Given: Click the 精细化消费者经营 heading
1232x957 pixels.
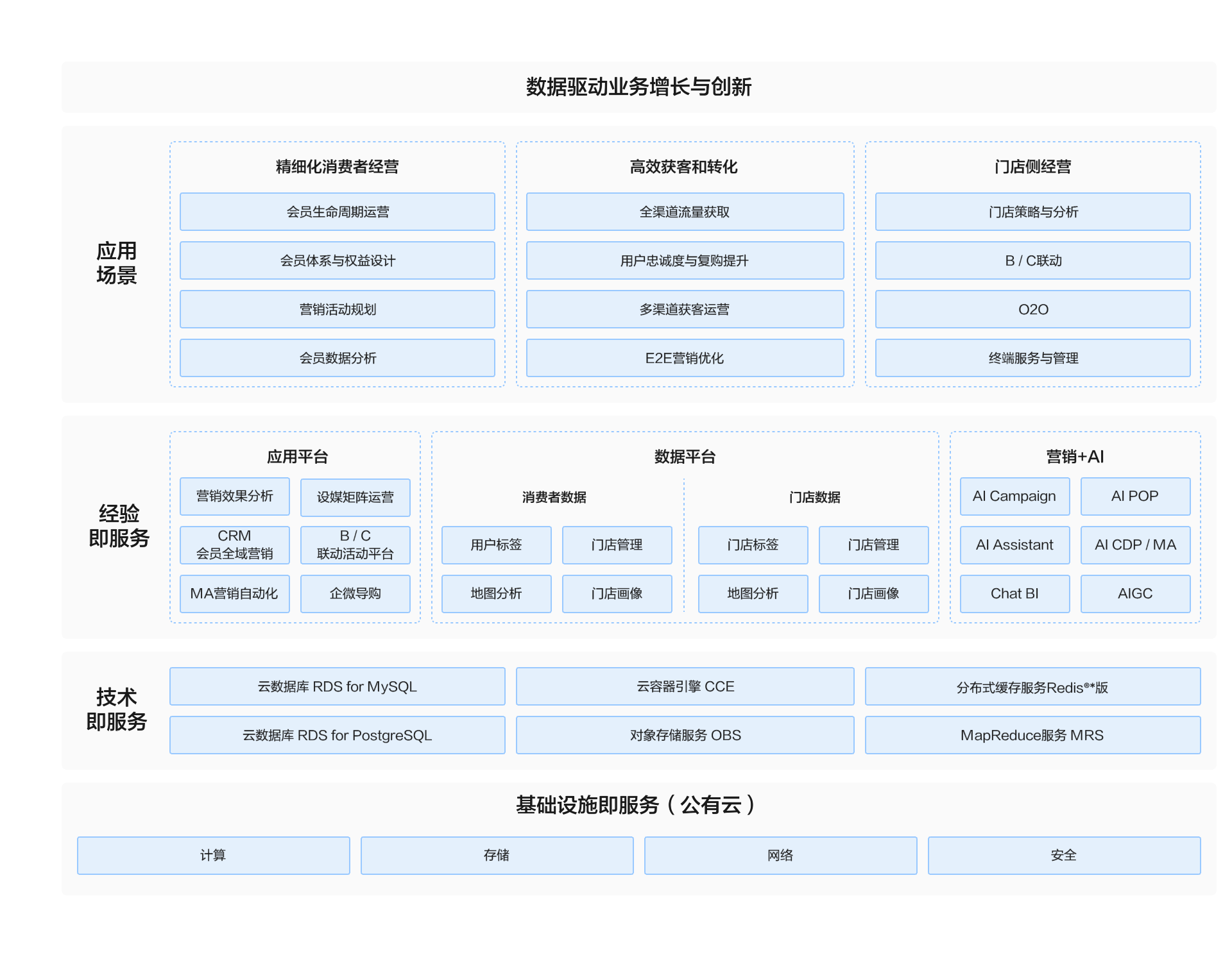Looking at the screenshot, I should click(338, 167).
